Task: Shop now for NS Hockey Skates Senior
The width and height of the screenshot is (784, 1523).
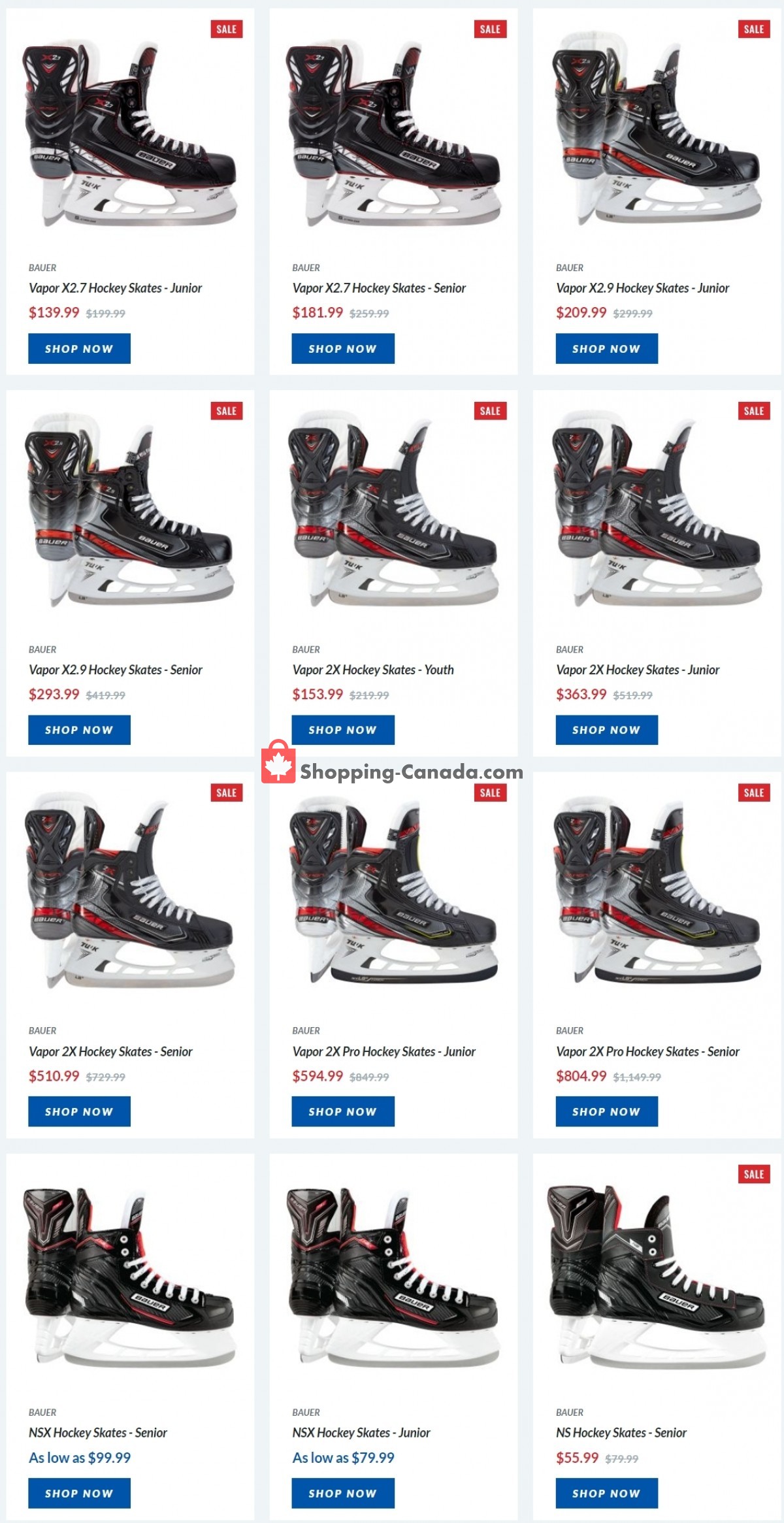Action: (607, 1493)
